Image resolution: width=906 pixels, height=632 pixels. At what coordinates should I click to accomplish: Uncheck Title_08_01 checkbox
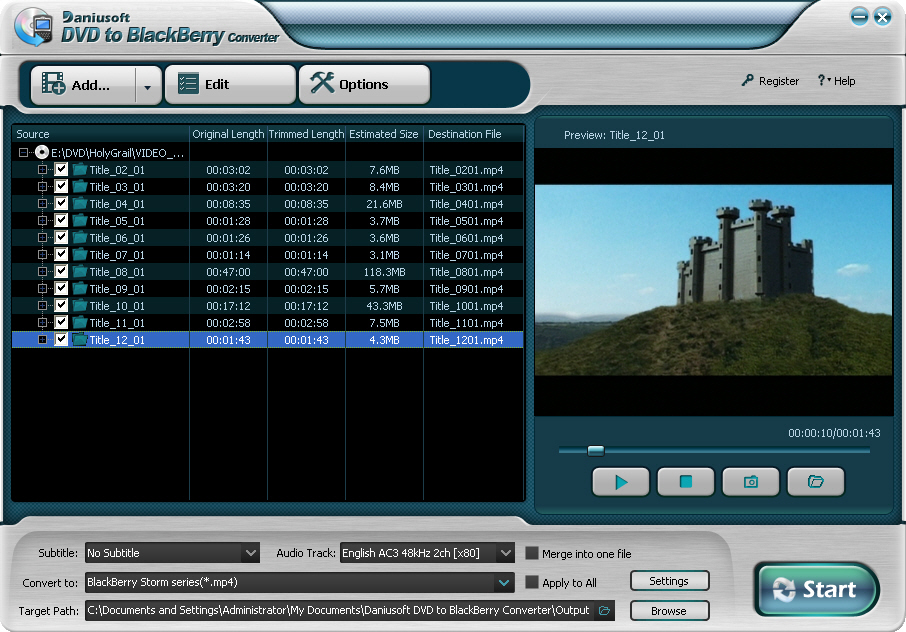(61, 271)
